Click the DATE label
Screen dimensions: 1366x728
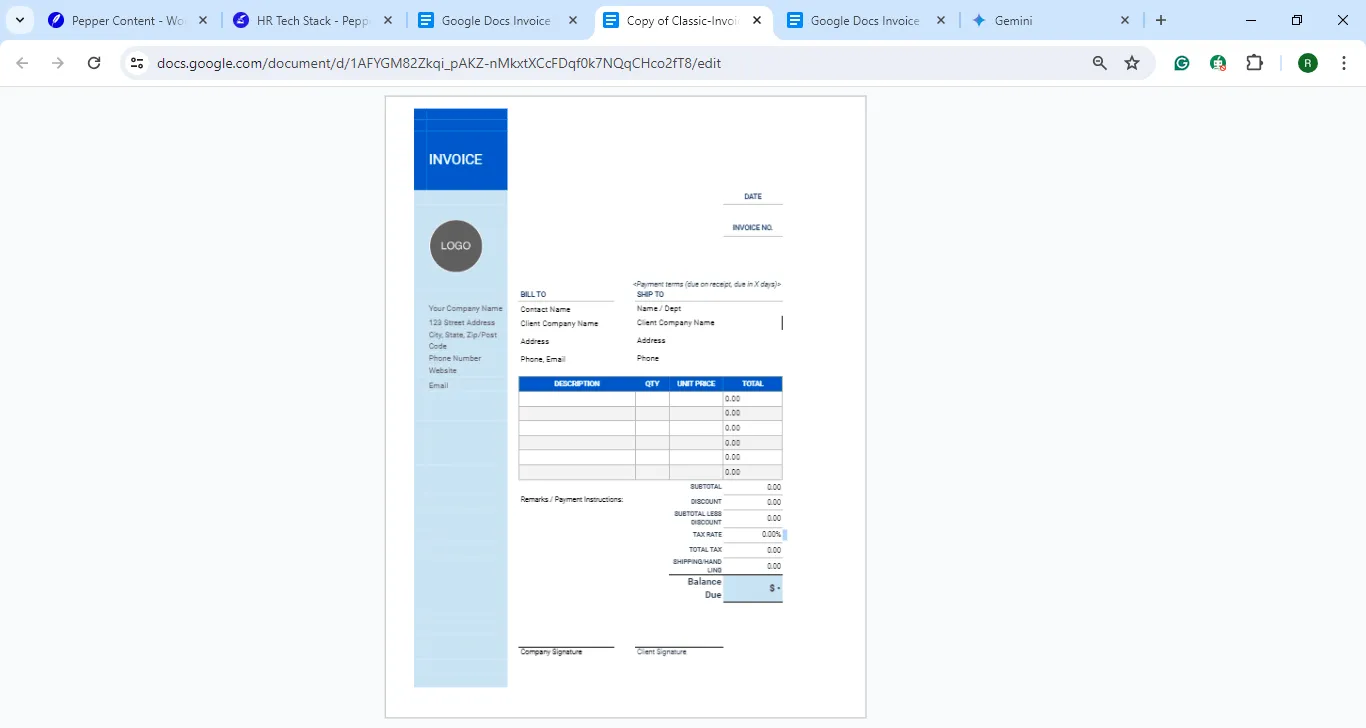[x=753, y=197]
